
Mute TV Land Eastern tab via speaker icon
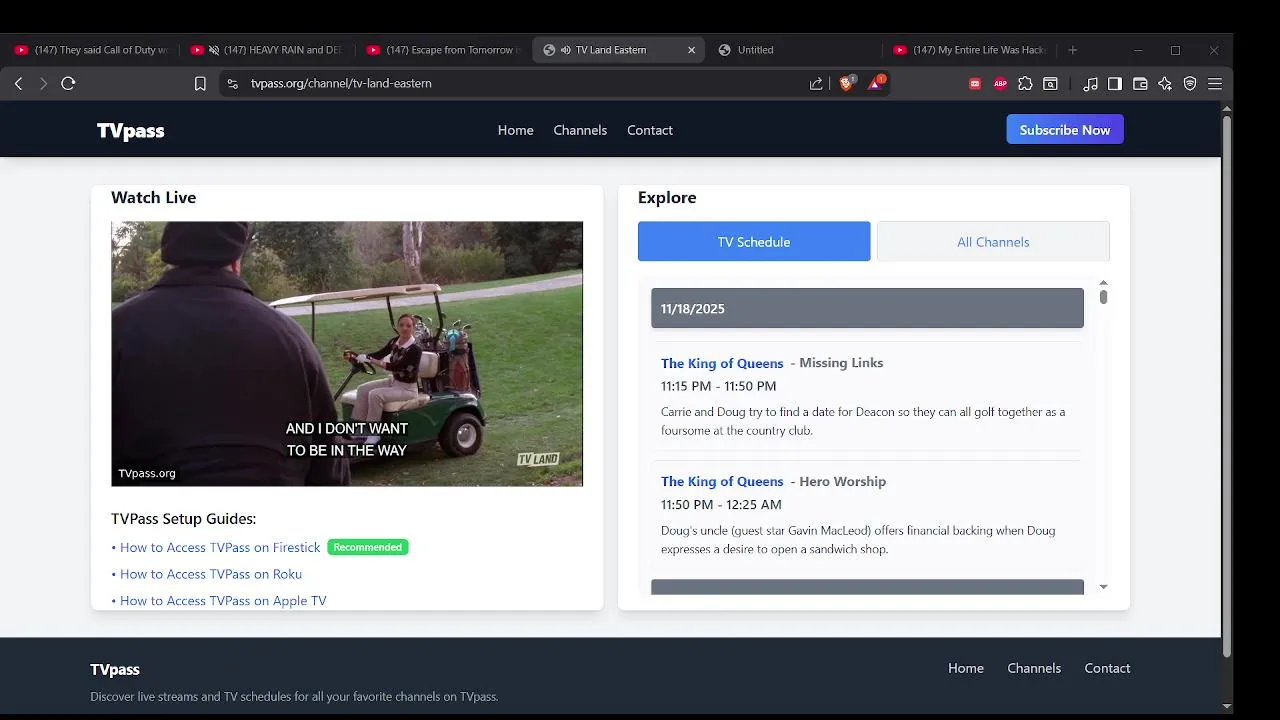pos(566,50)
